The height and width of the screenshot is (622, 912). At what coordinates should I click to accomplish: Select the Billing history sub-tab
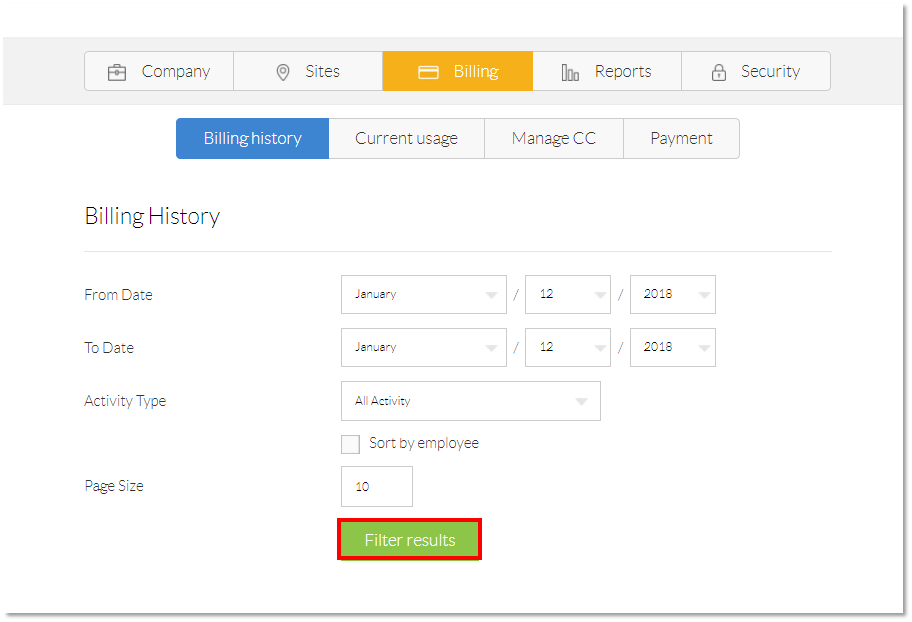click(x=252, y=138)
